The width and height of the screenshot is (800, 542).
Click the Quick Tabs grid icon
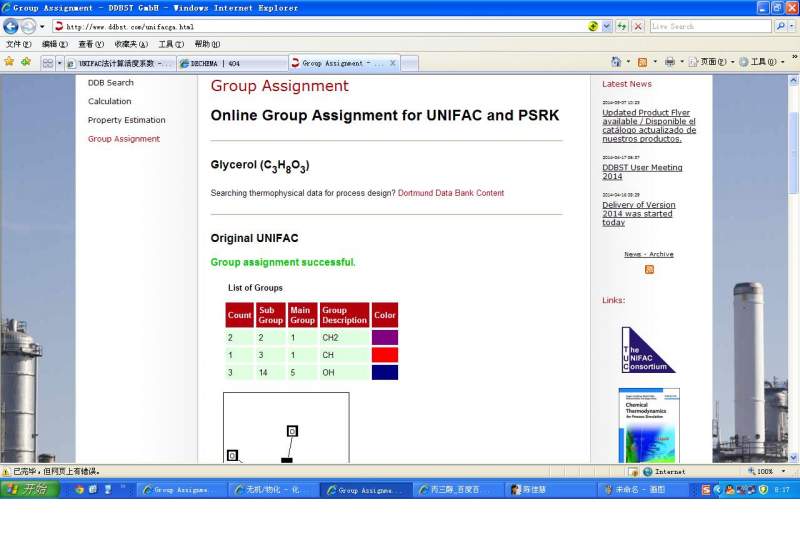pyautogui.click(x=48, y=63)
